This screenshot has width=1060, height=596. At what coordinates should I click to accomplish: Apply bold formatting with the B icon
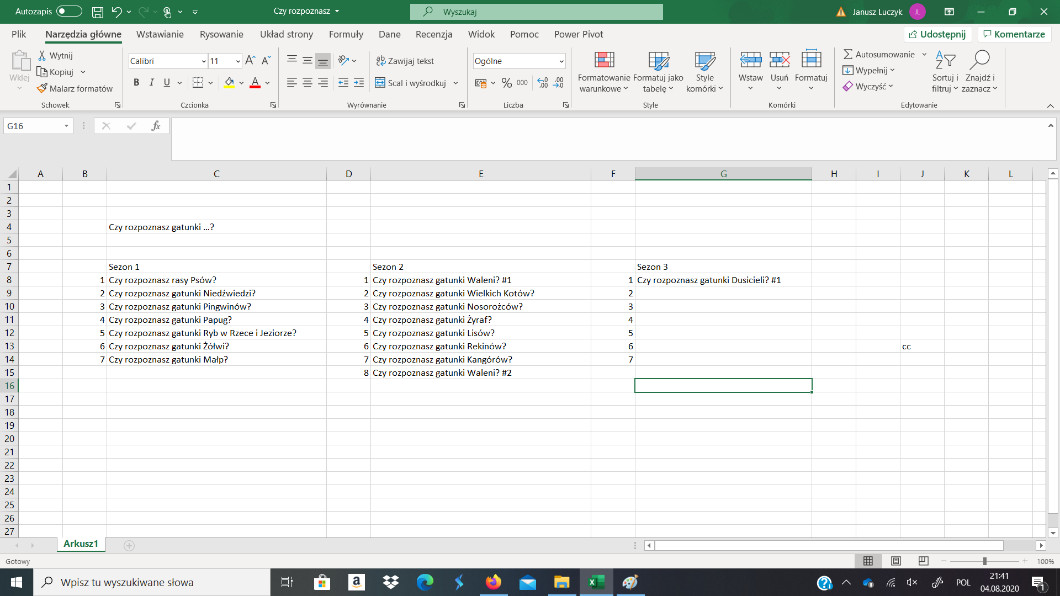(x=135, y=82)
